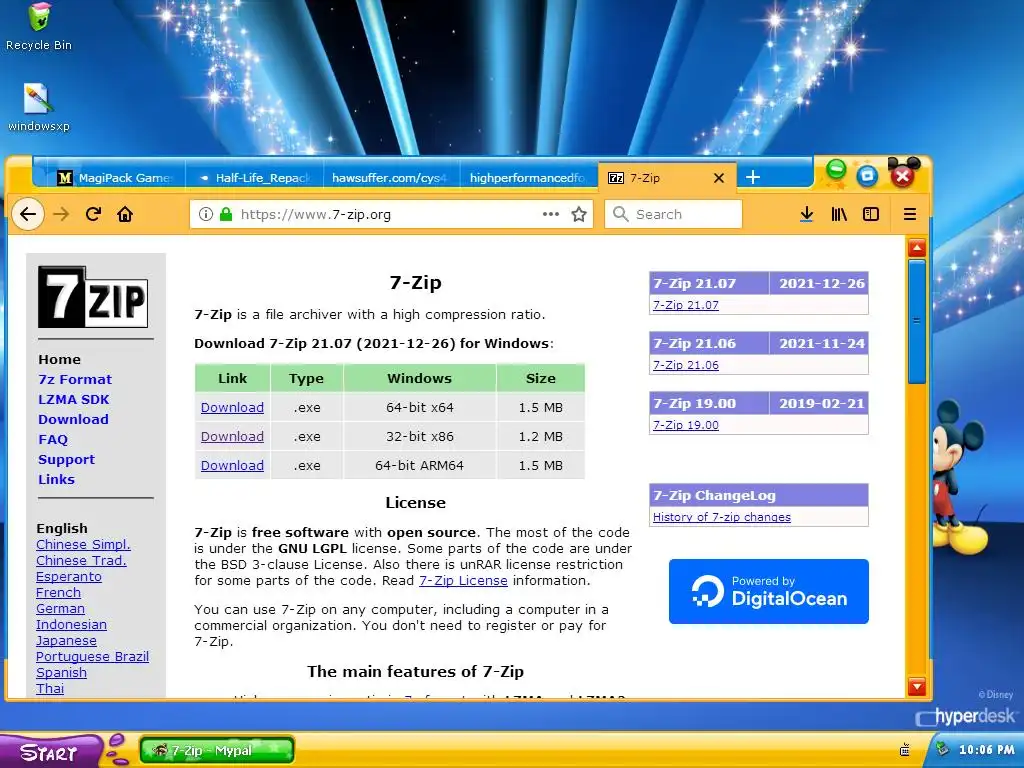The image size is (1024, 768).
Task: Switch language to German
Action: pyautogui.click(x=60, y=609)
